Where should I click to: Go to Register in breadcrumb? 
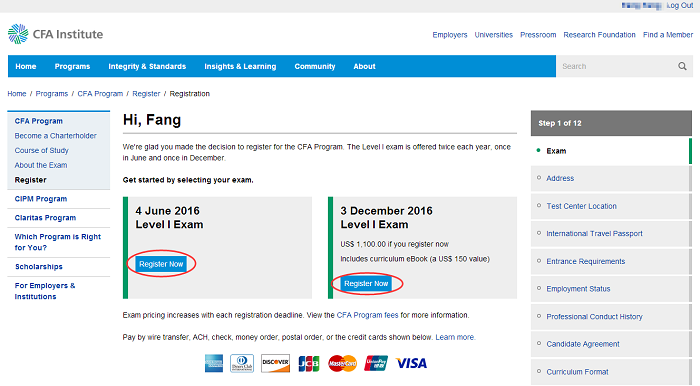point(146,94)
